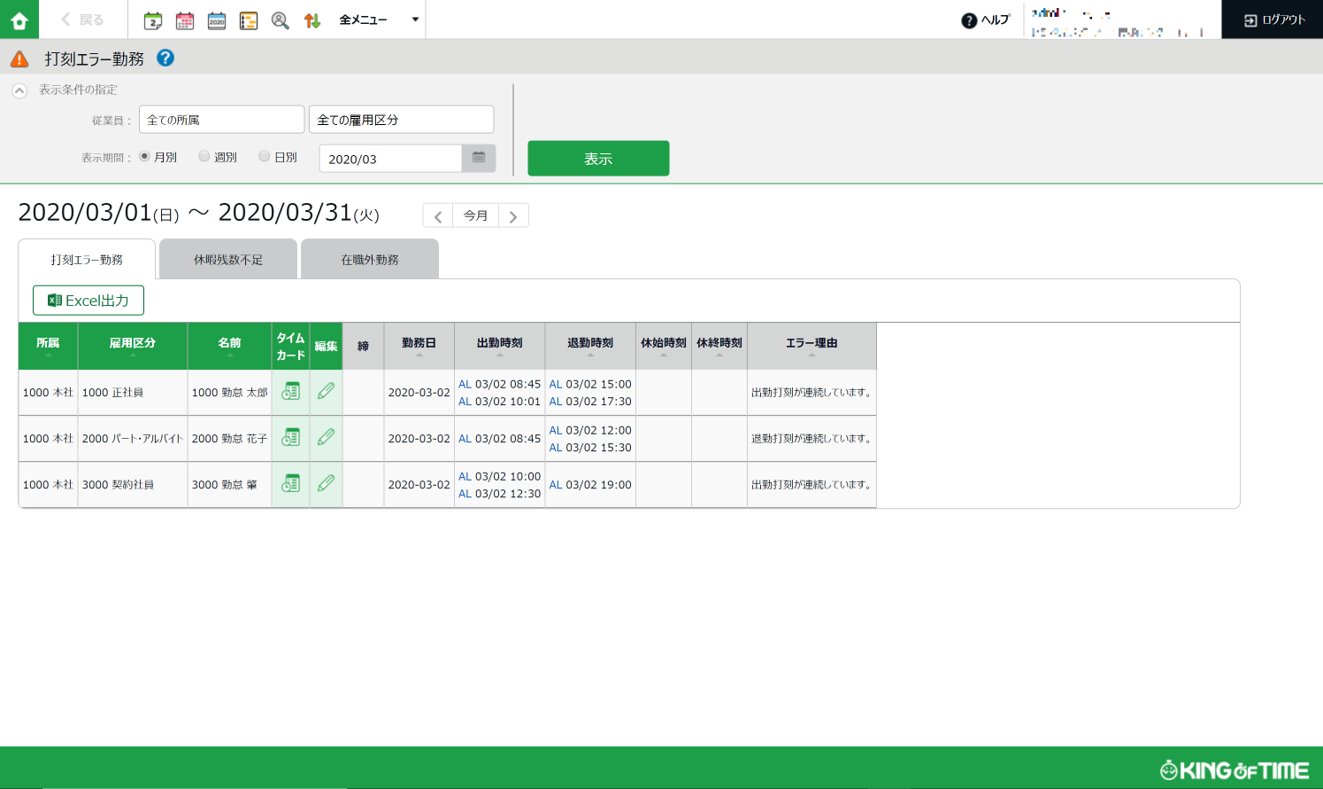This screenshot has height=789, width=1323.
Task: Switch to the 休暇残数不足 tab
Action: tap(228, 259)
